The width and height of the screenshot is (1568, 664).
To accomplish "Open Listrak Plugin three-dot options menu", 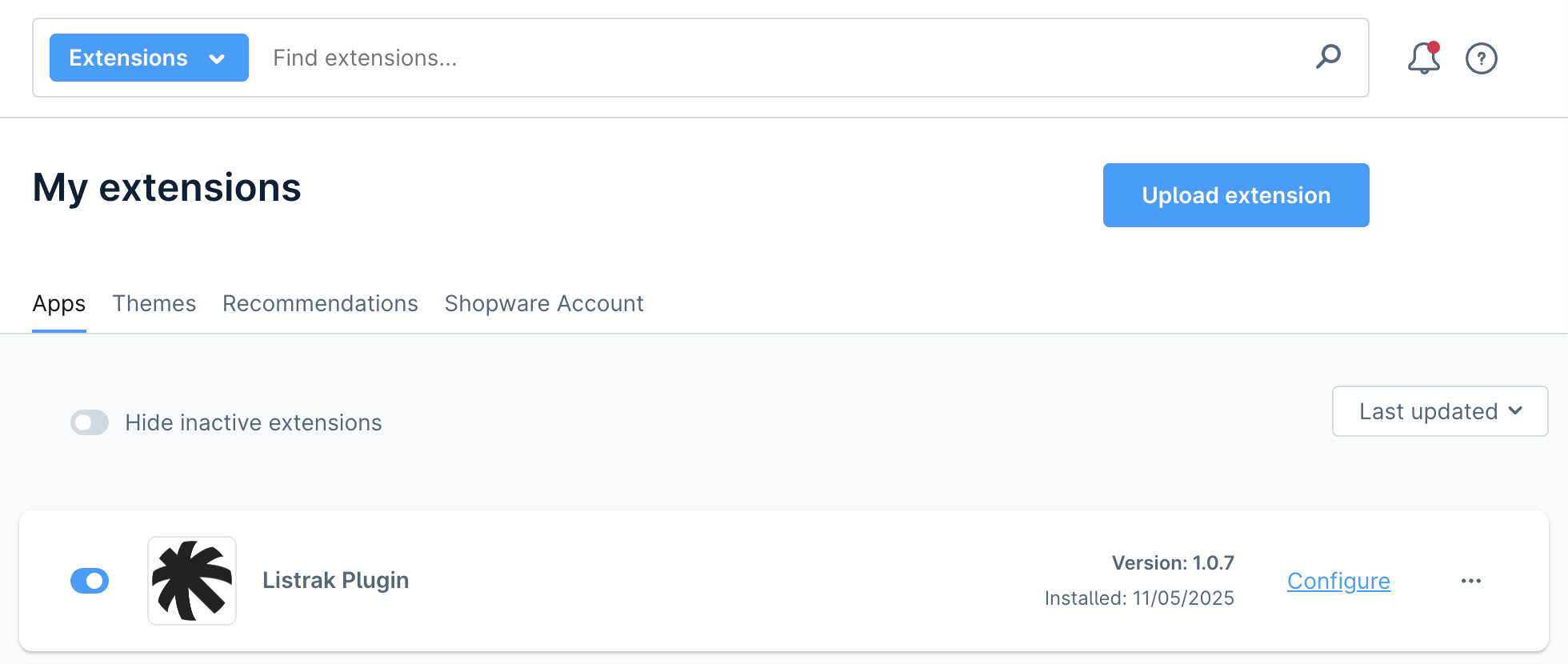I will point(1470,581).
